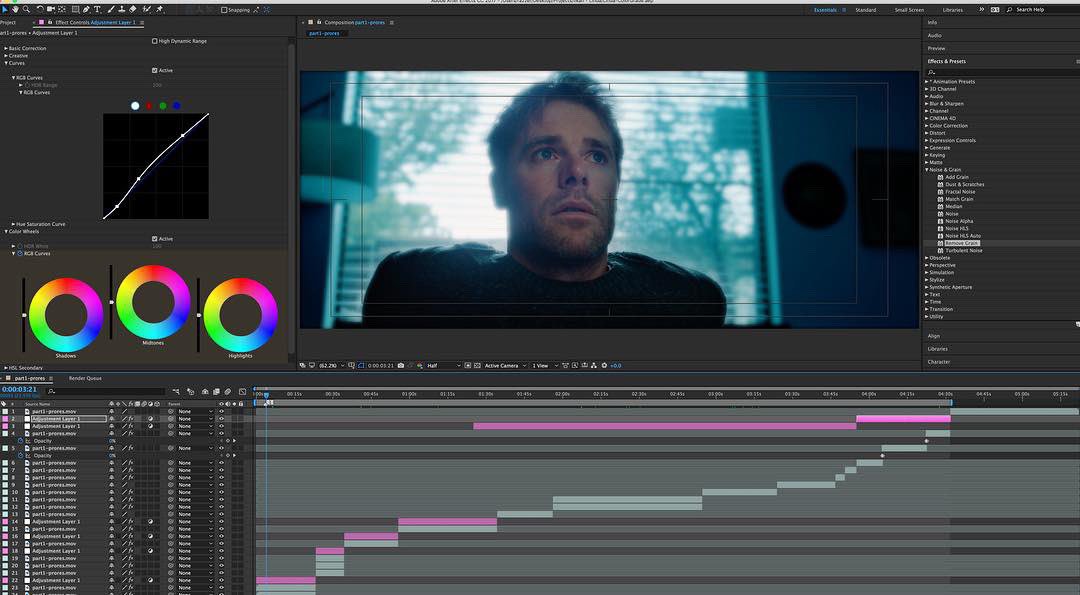This screenshot has width=1080, height=595.
Task: Open the Preview panel
Action: [936, 48]
